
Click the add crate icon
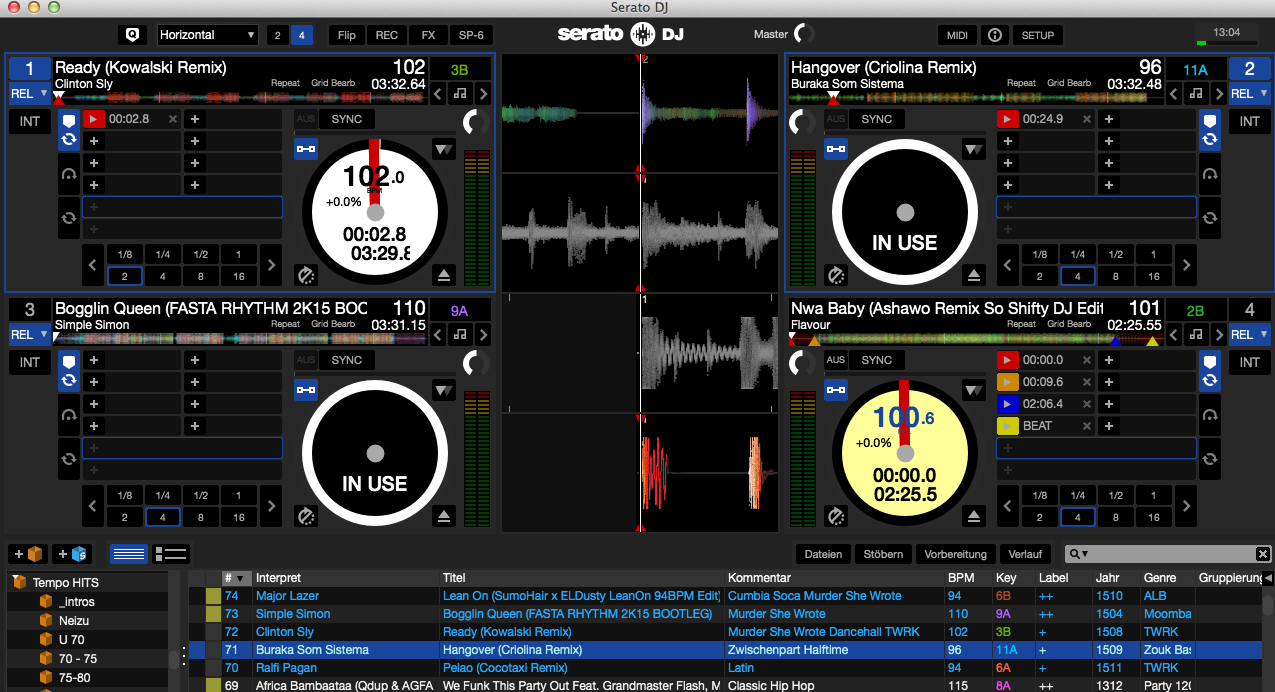[x=28, y=554]
